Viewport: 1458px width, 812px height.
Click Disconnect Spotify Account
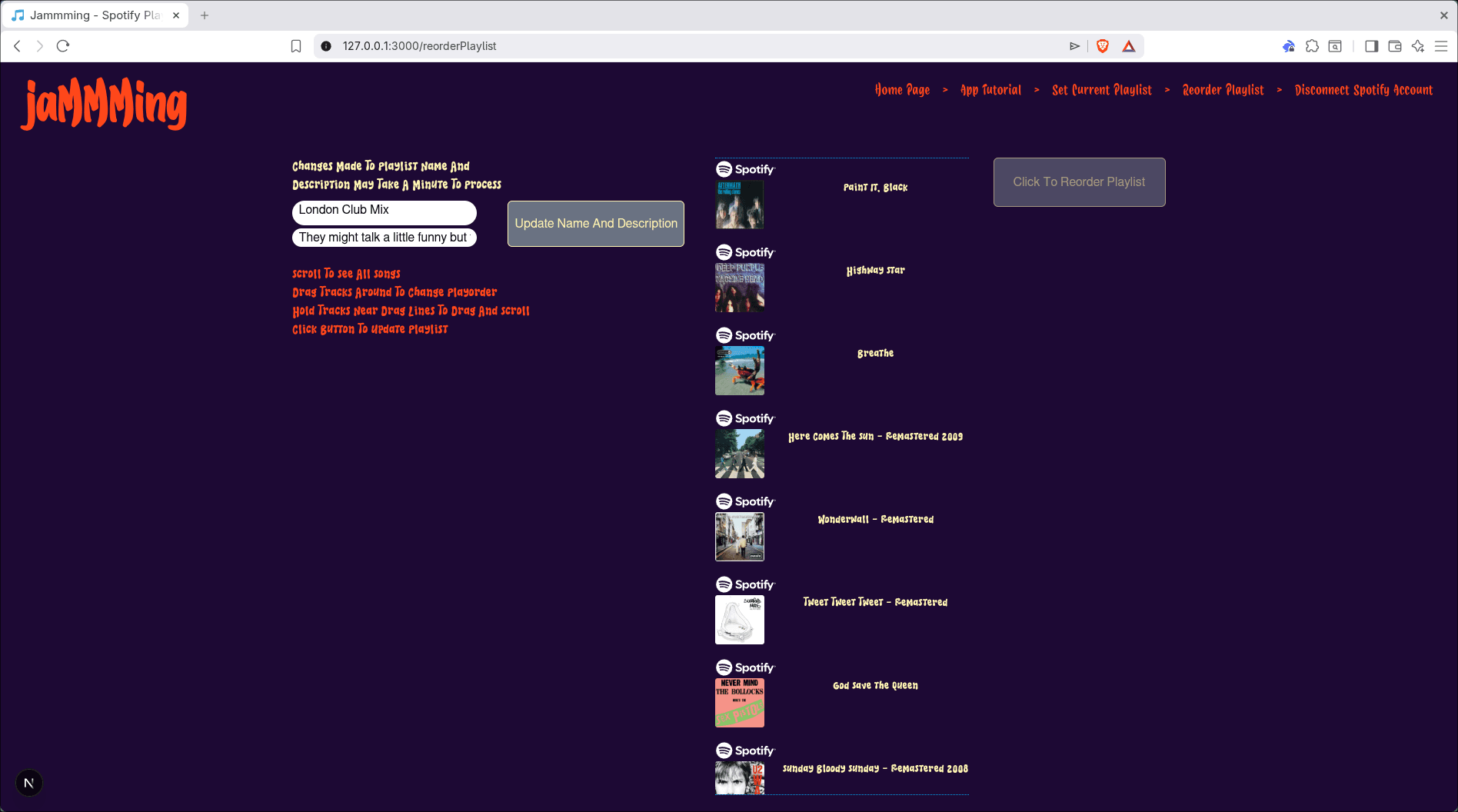(x=1363, y=90)
